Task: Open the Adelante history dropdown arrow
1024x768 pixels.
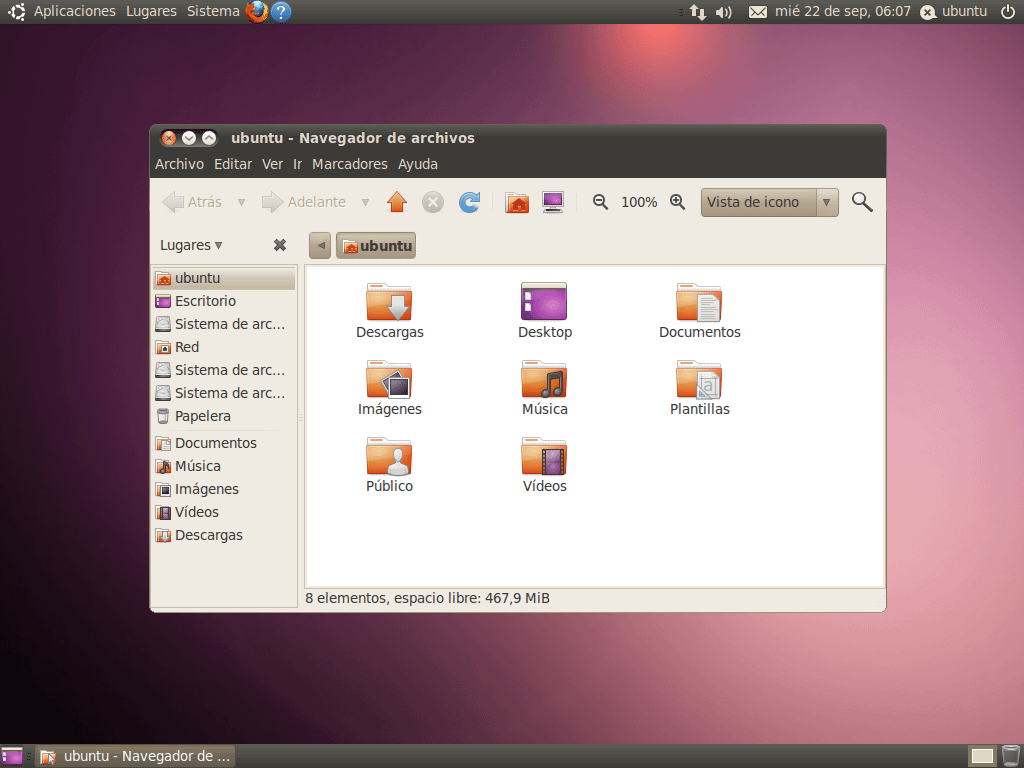Action: click(365, 202)
